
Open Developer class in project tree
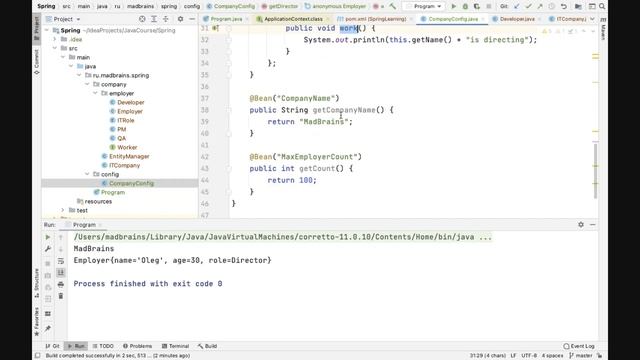pyautogui.click(x=131, y=102)
